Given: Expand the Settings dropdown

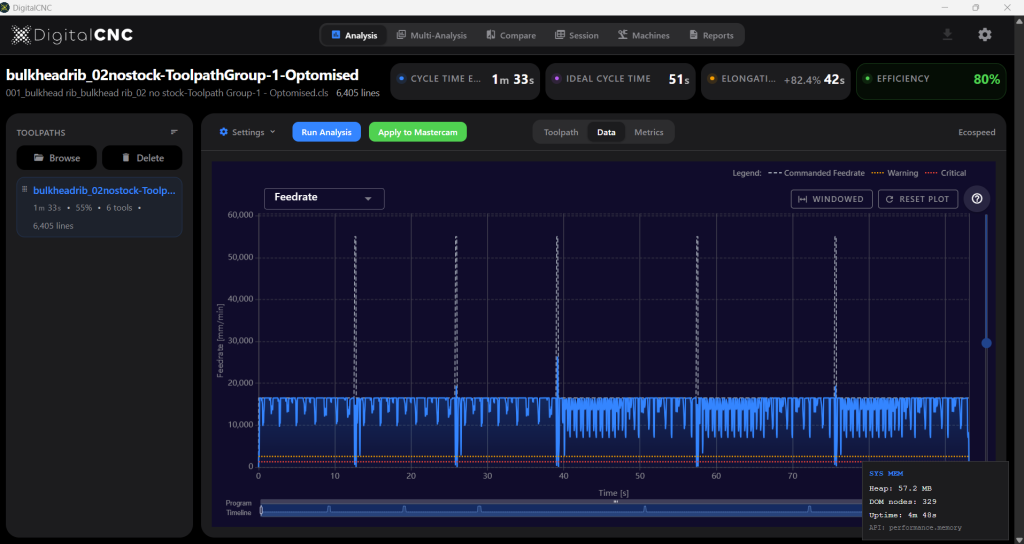Looking at the screenshot, I should click(x=248, y=132).
